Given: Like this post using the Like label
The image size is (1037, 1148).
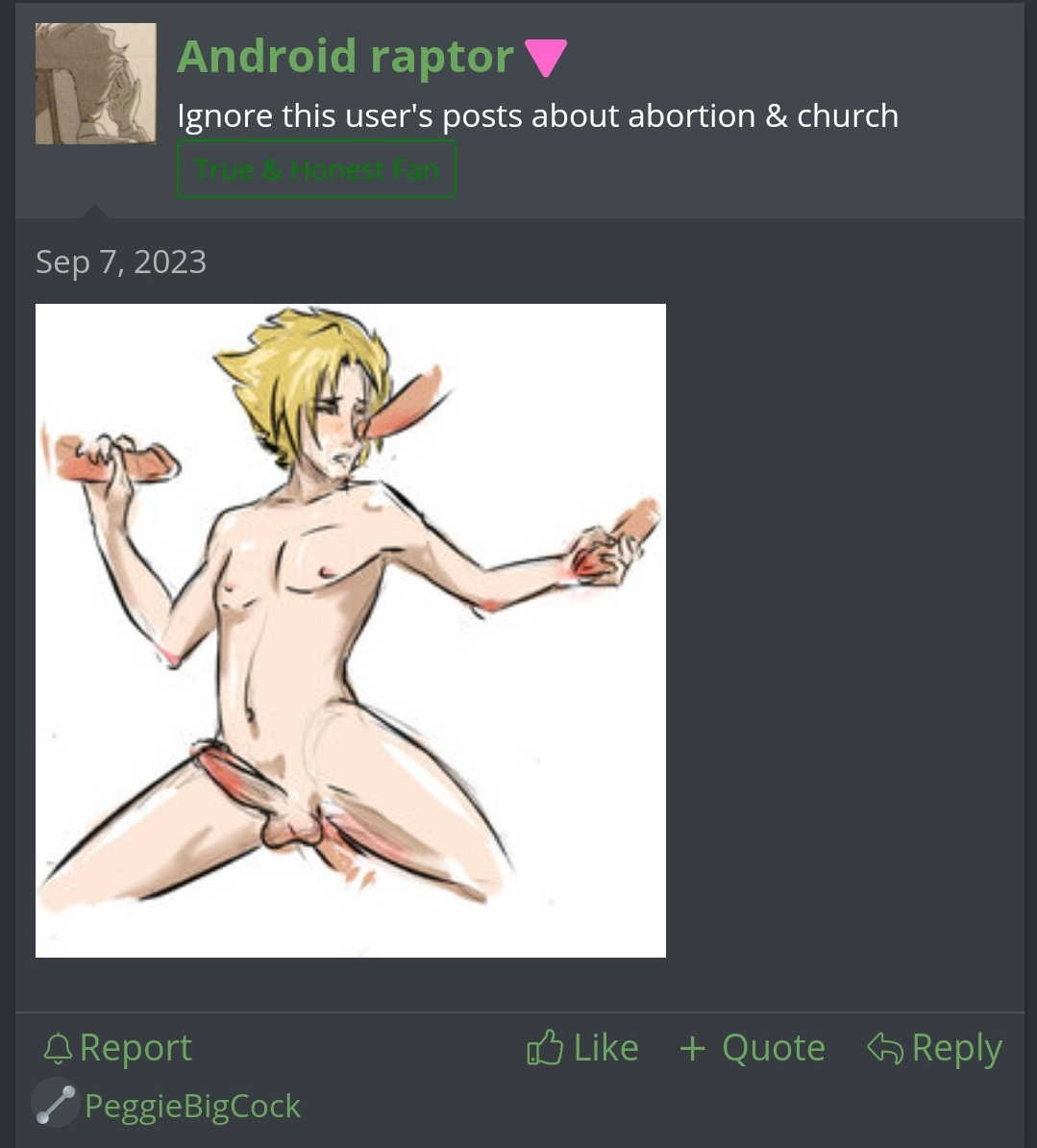Looking at the screenshot, I should coord(605,1048).
